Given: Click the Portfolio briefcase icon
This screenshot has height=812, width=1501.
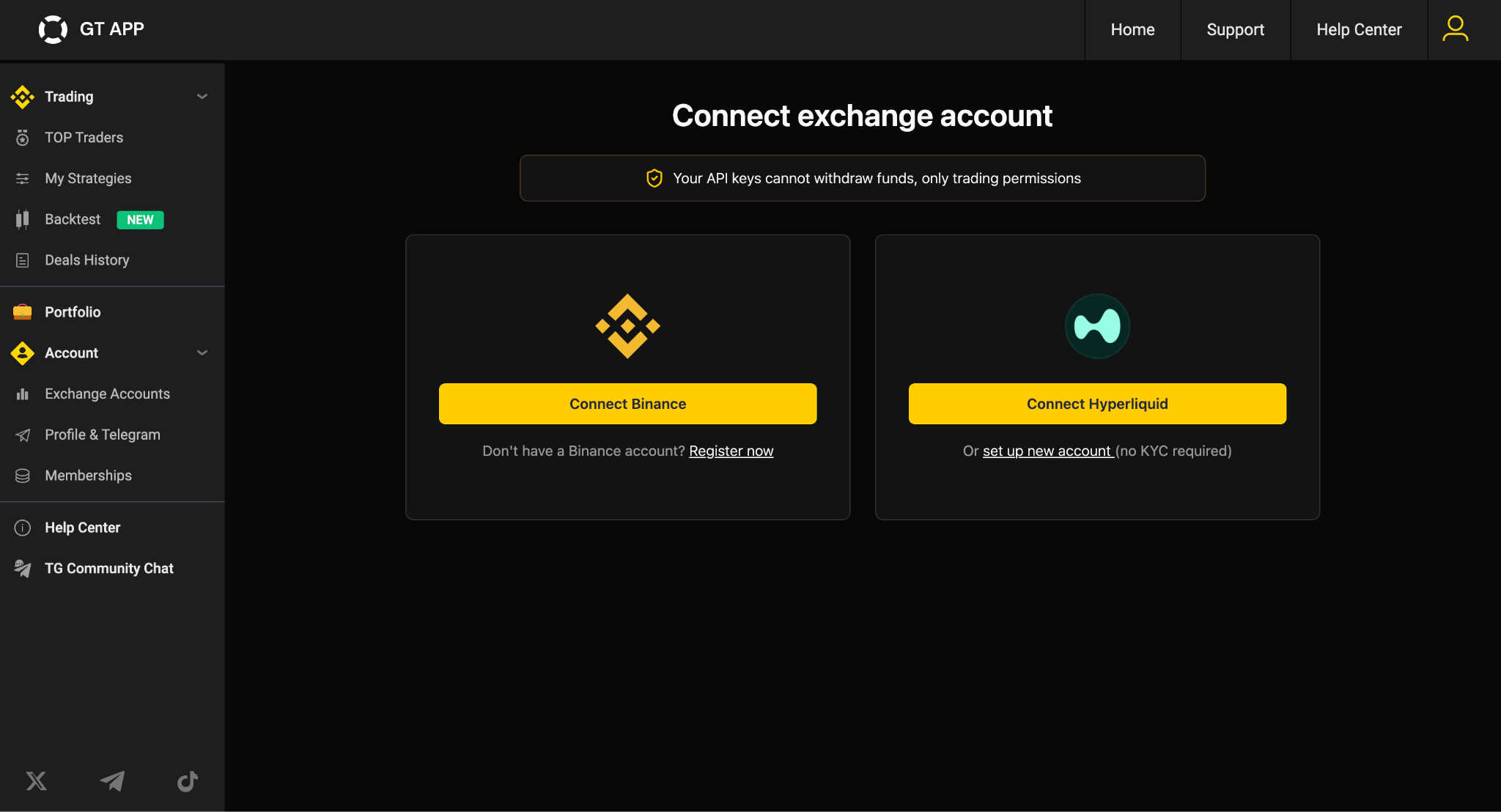Looking at the screenshot, I should [x=23, y=312].
